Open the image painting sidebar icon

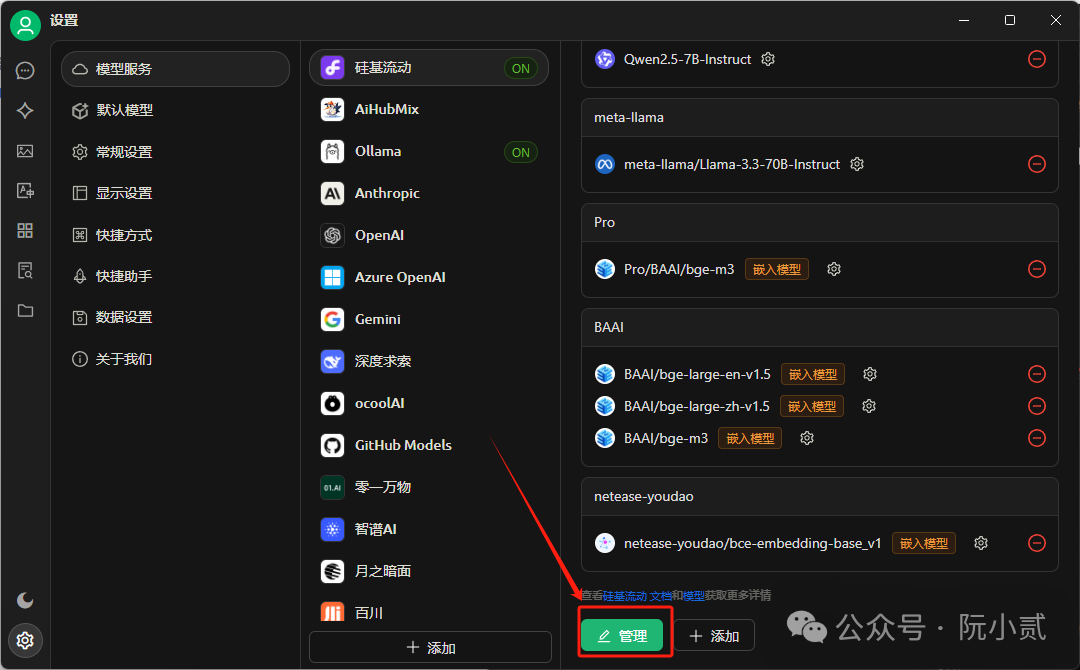click(x=25, y=151)
